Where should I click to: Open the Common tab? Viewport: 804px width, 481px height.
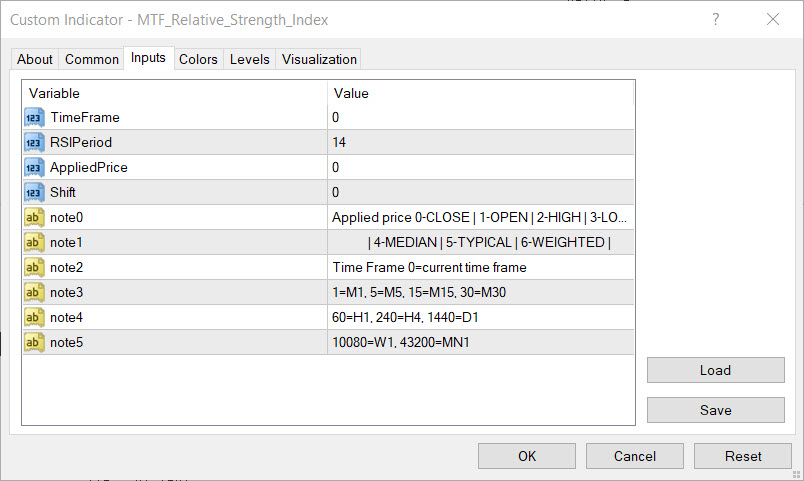(x=92, y=60)
